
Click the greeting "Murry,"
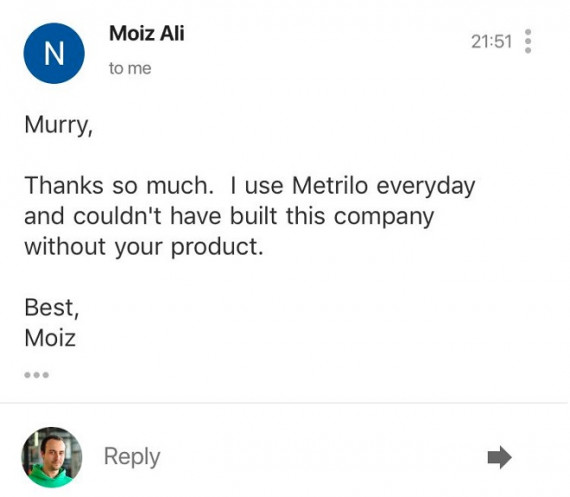[x=59, y=126]
